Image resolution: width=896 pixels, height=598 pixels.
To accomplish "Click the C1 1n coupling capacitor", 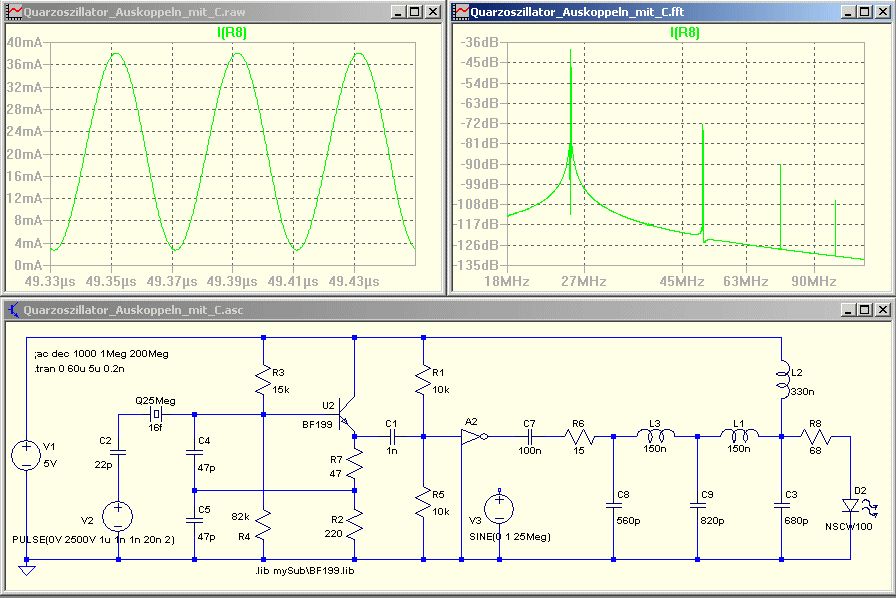I will [391, 437].
